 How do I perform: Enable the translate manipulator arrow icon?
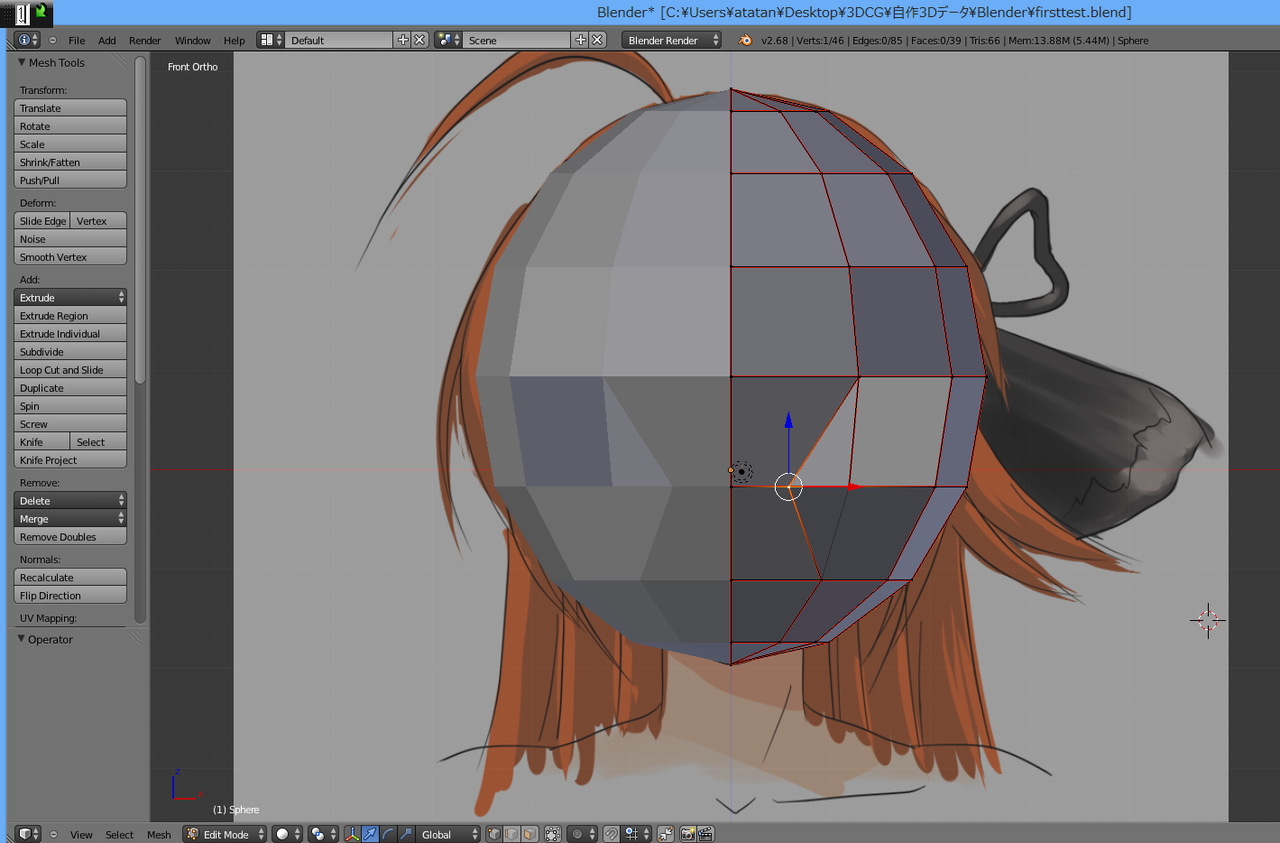pos(370,834)
